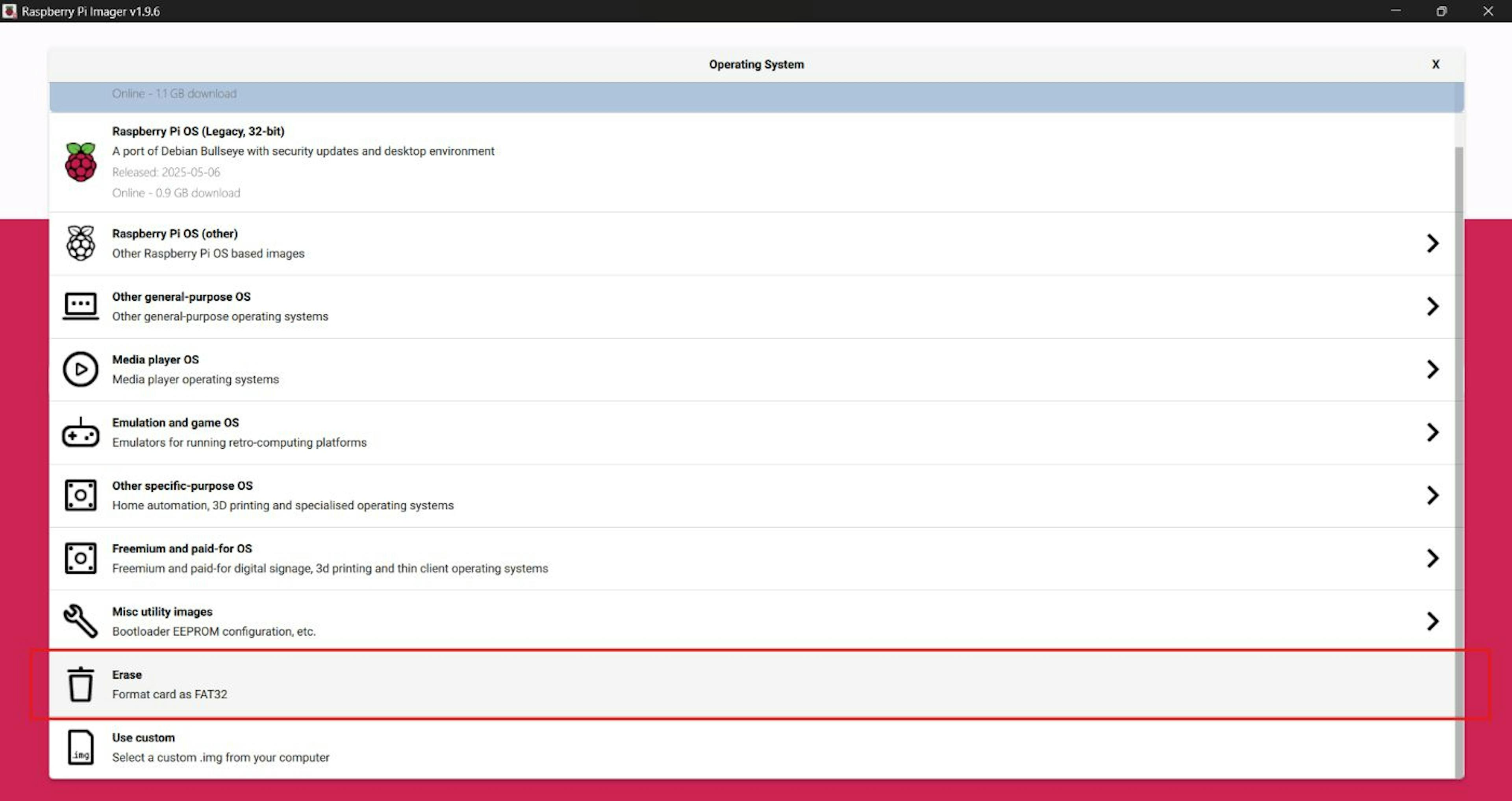Expand Misc utility images chevron
Image resolution: width=1512 pixels, height=801 pixels.
pyautogui.click(x=1433, y=621)
